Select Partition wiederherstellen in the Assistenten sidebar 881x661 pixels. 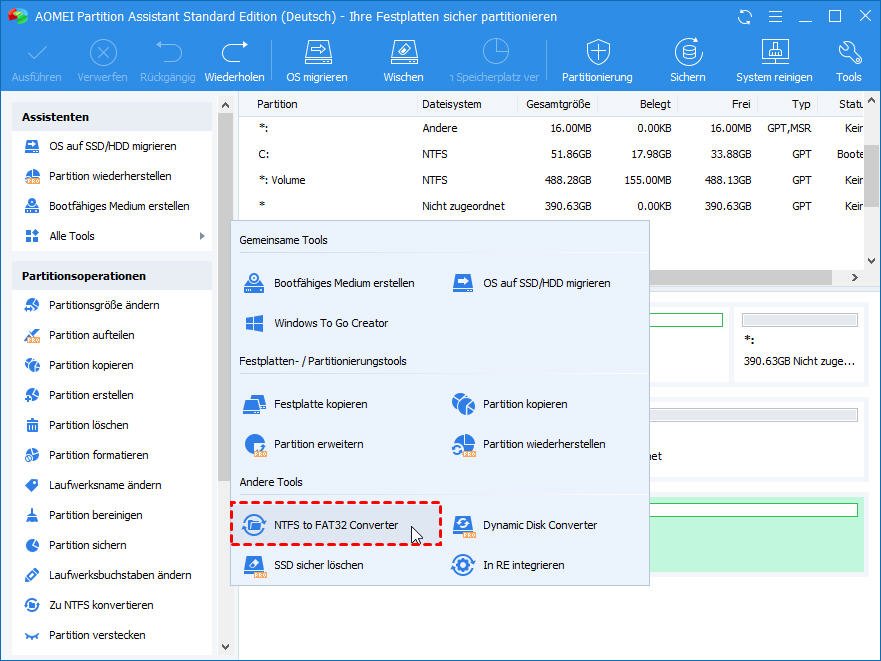point(112,176)
